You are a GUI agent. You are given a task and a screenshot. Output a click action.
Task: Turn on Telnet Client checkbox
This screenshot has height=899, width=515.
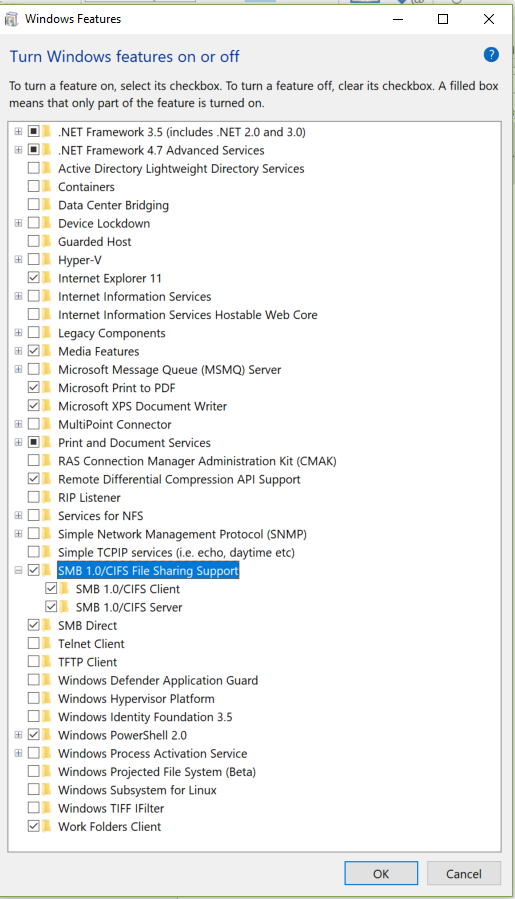[33, 643]
